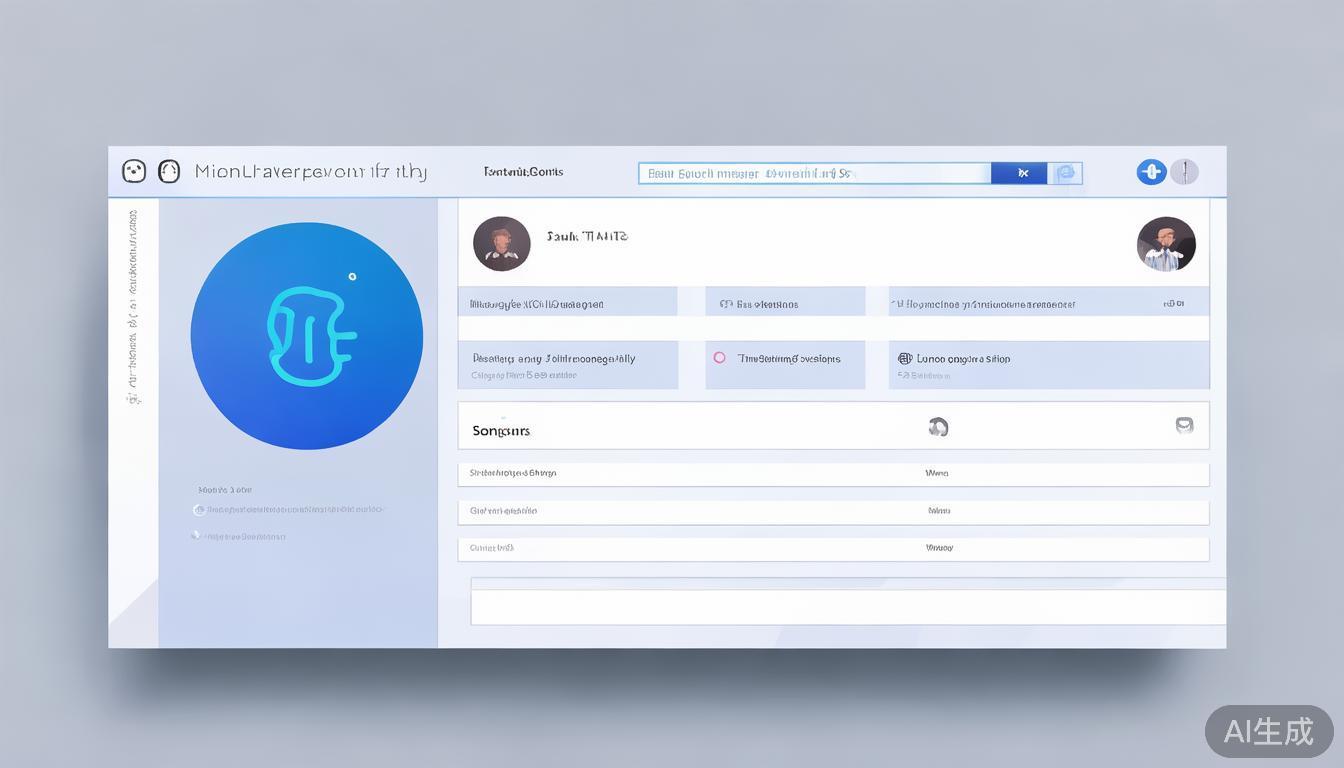Open the header tab next to app title
This screenshot has height=768, width=1344.
523,172
